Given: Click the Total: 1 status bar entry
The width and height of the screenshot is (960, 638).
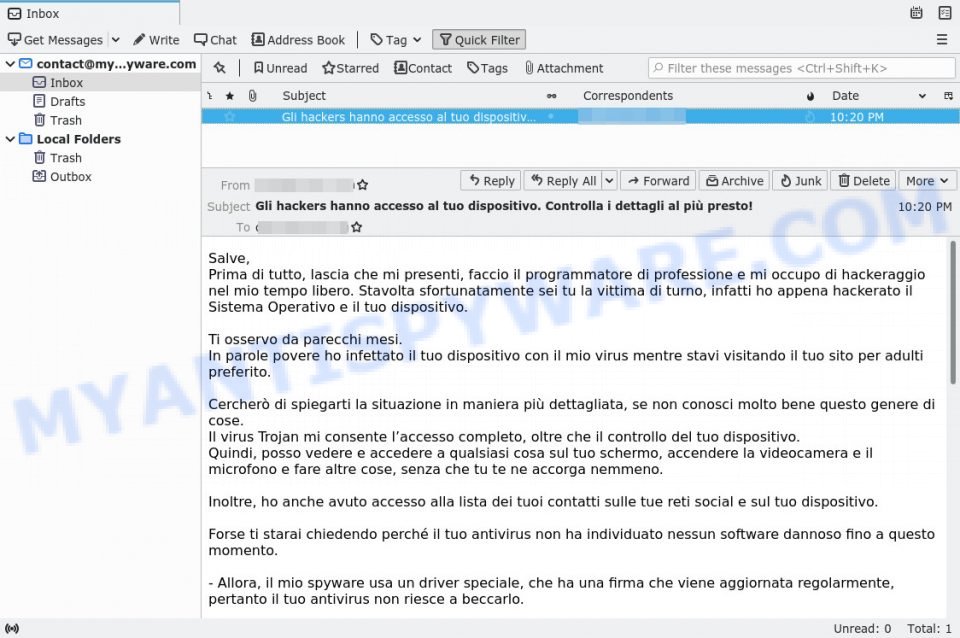Looking at the screenshot, I should [x=929, y=629].
